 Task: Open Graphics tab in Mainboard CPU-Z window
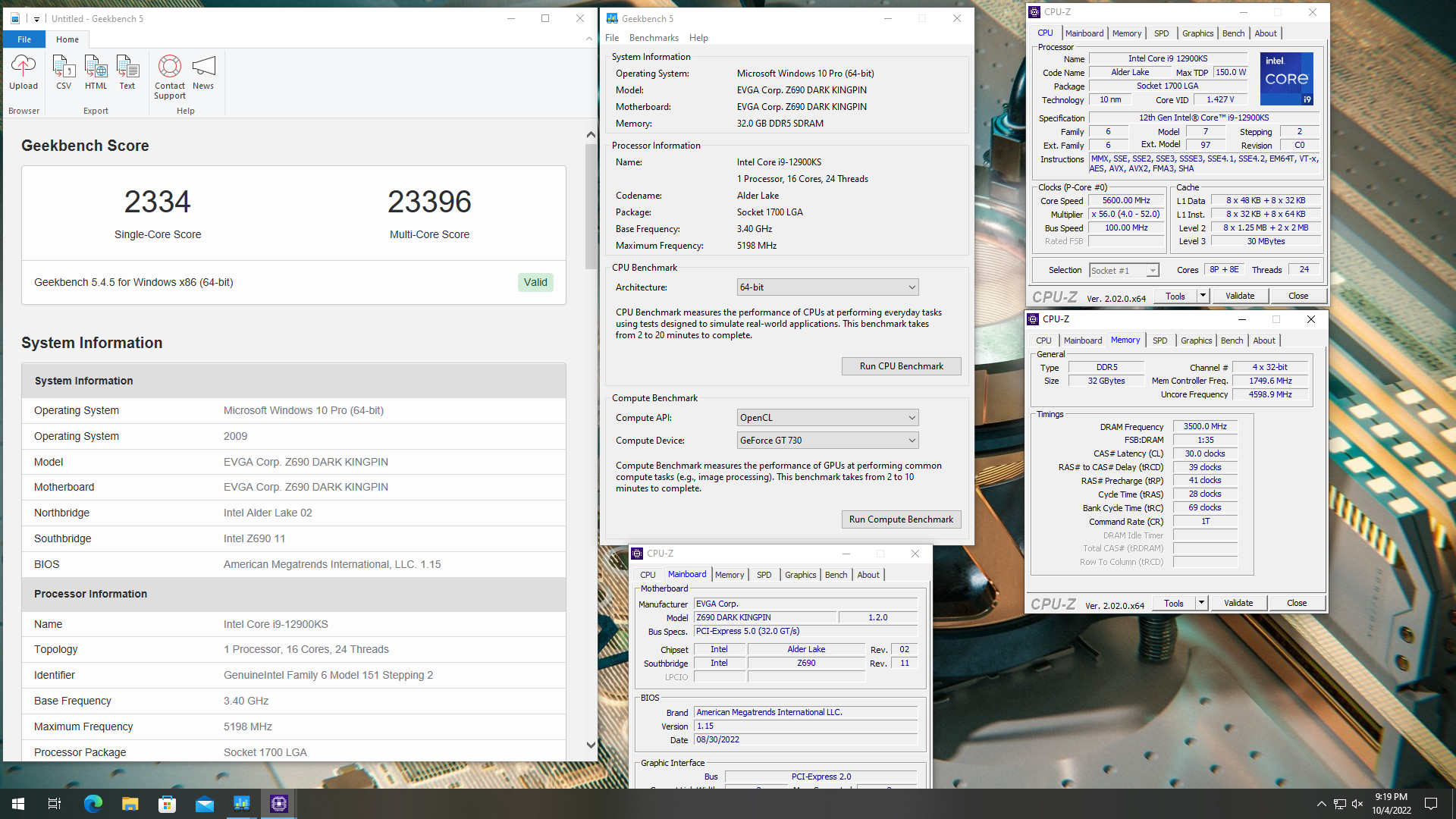click(800, 575)
